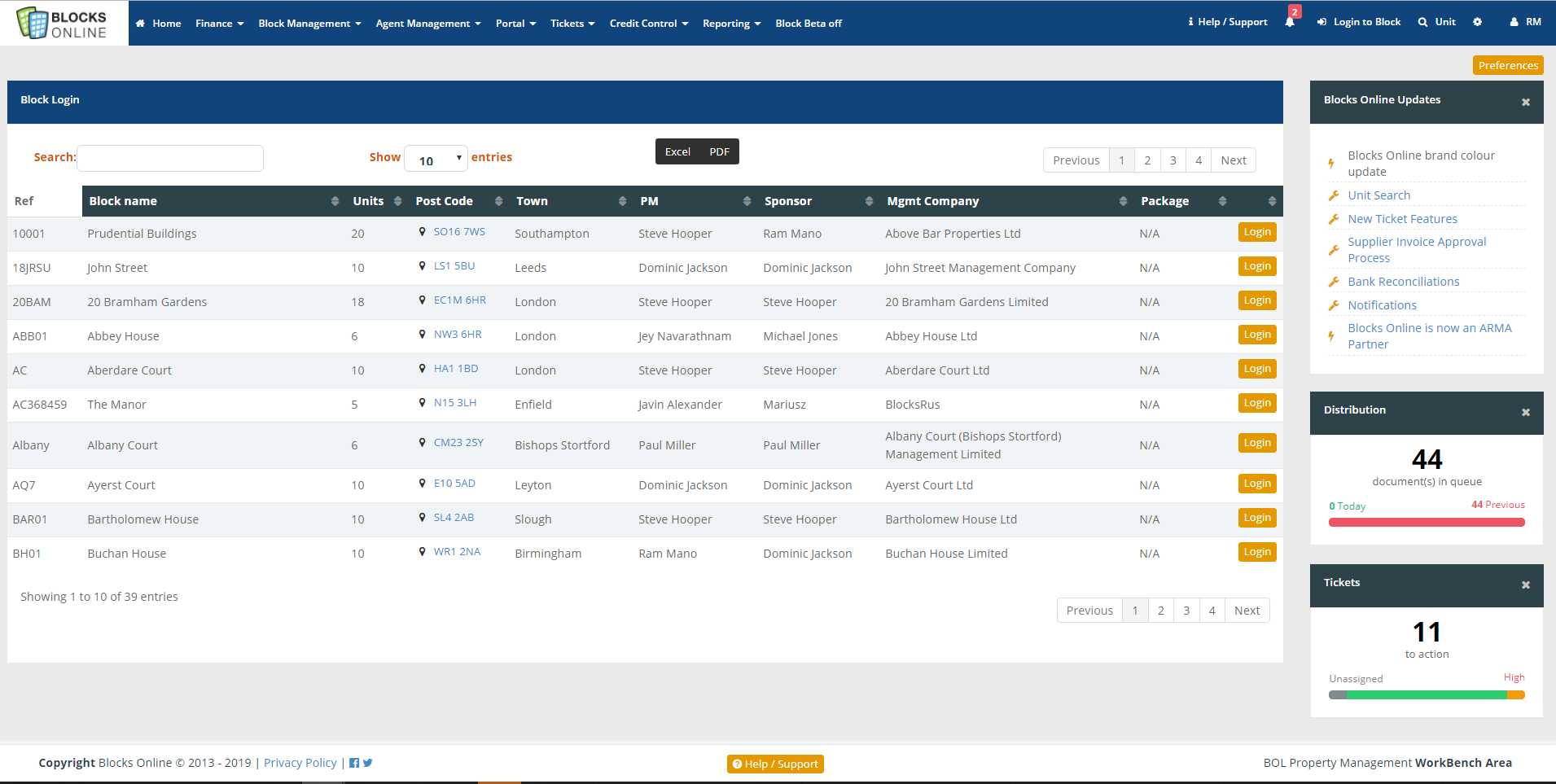Open the Bank Reconciliations update link

click(x=1404, y=282)
